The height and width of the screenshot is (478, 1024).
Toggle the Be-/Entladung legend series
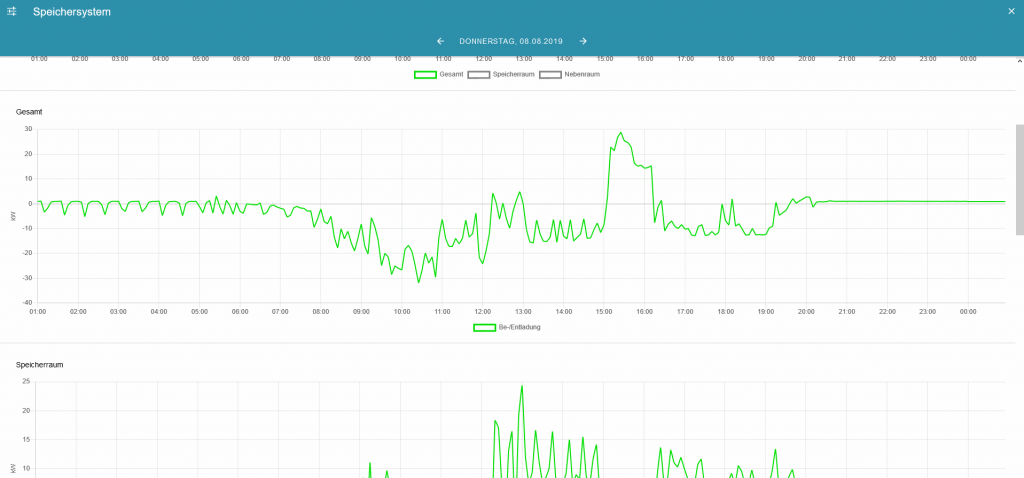507,327
